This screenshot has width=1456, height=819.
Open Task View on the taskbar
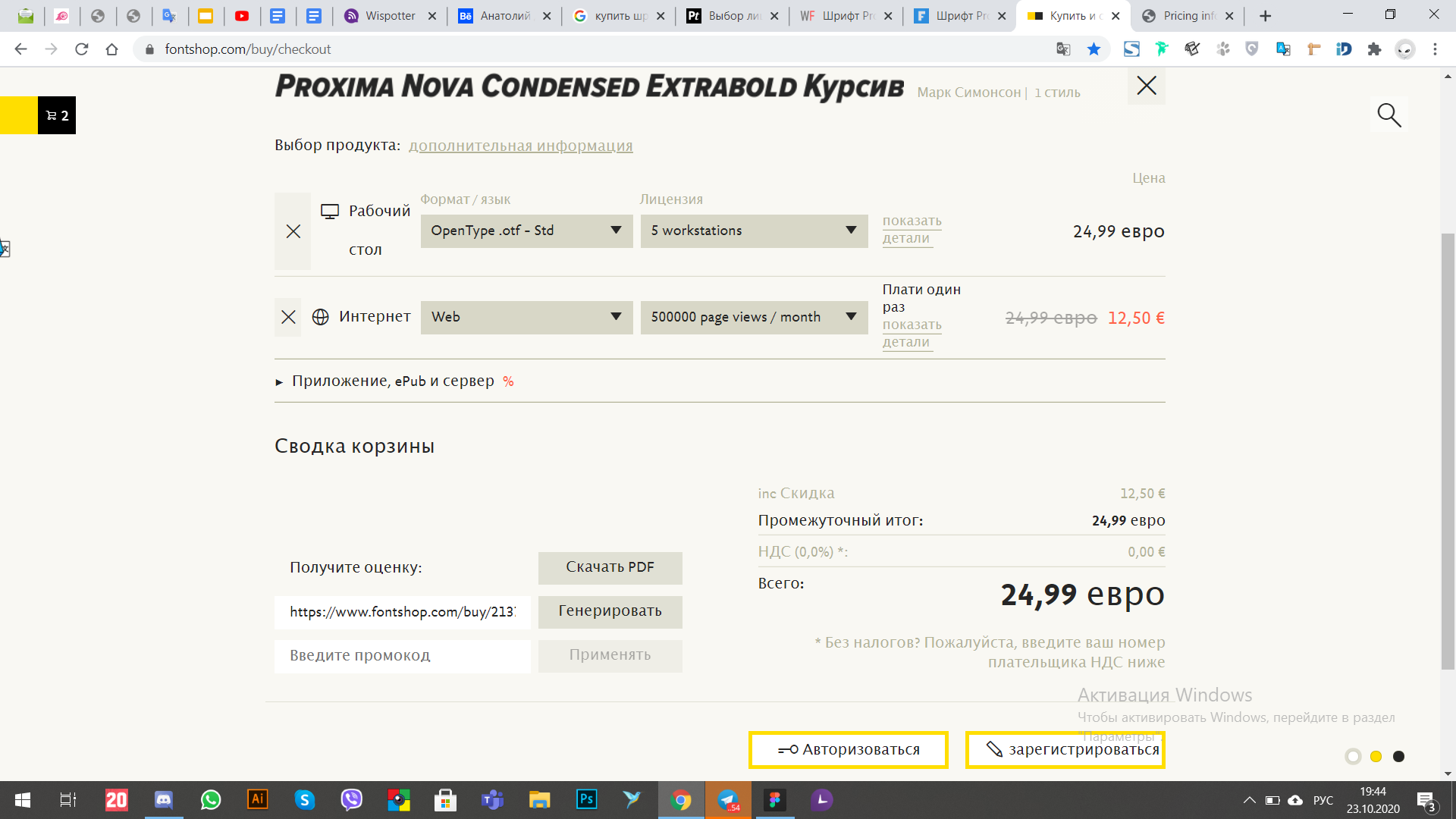click(68, 800)
